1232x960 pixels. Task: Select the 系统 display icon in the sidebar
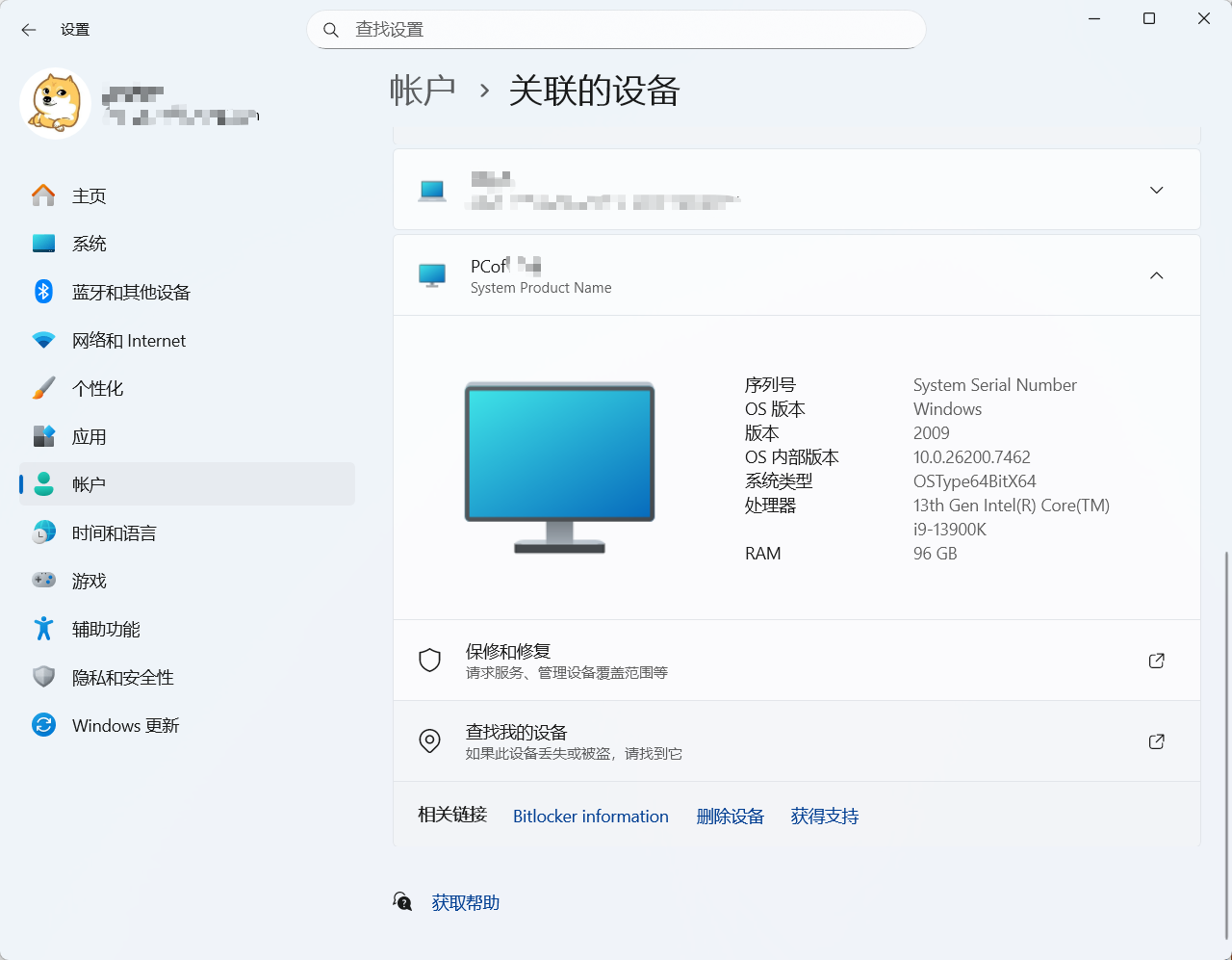click(x=43, y=244)
